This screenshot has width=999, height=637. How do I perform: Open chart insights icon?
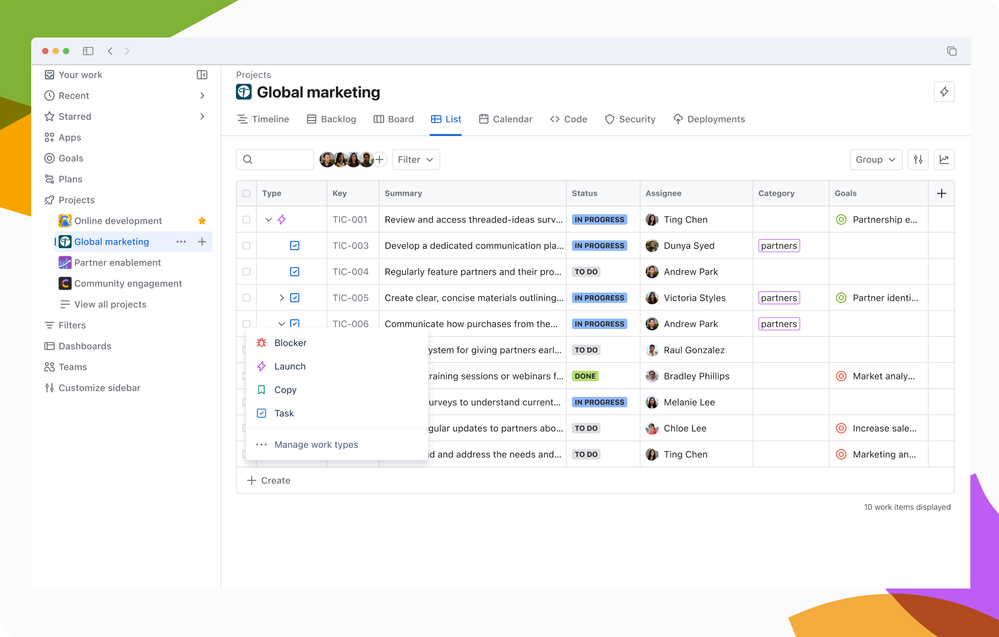(944, 159)
